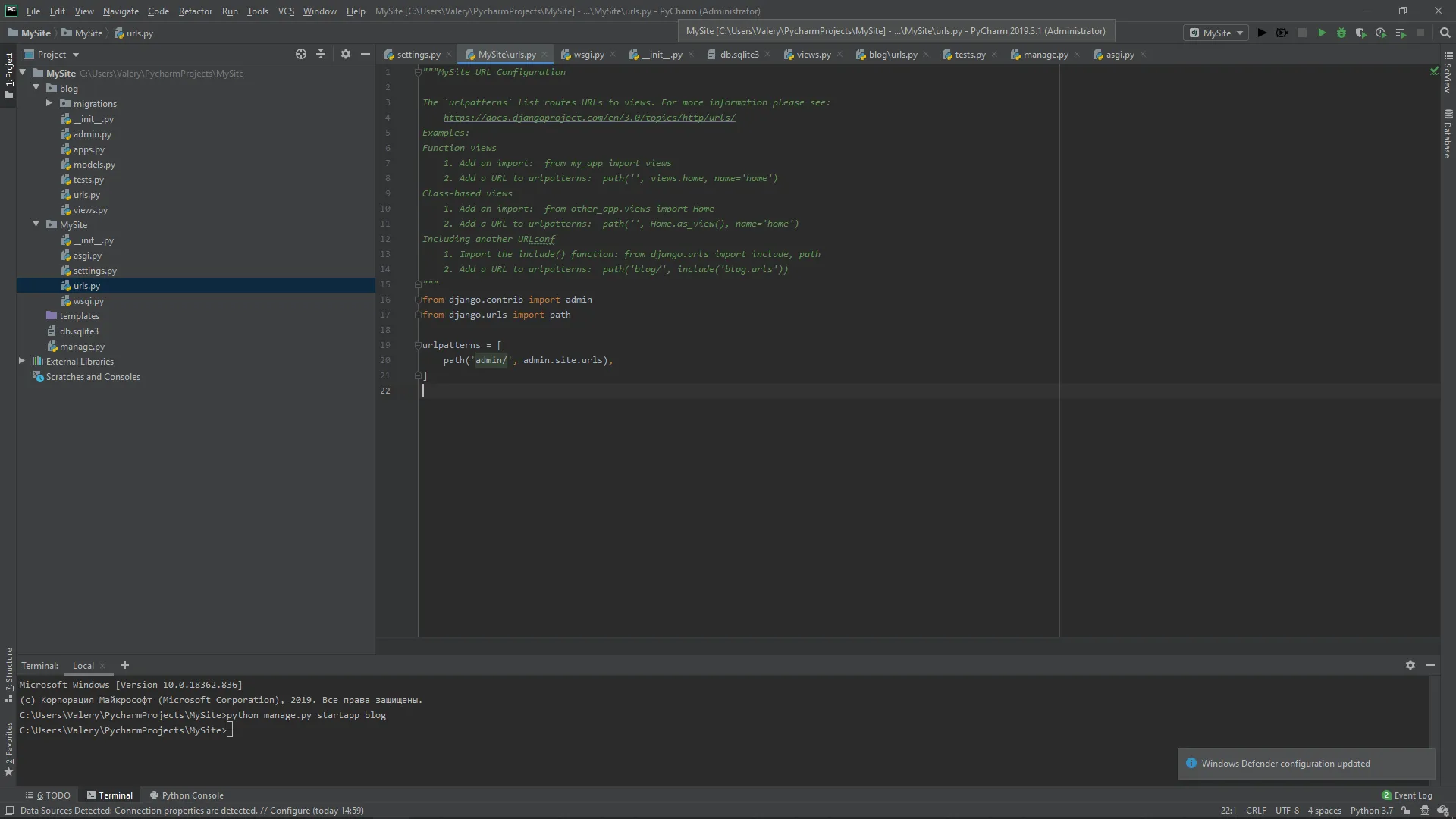Click the locate file crosshair icon in Project panel
Image resolution: width=1456 pixels, height=819 pixels.
click(x=301, y=54)
